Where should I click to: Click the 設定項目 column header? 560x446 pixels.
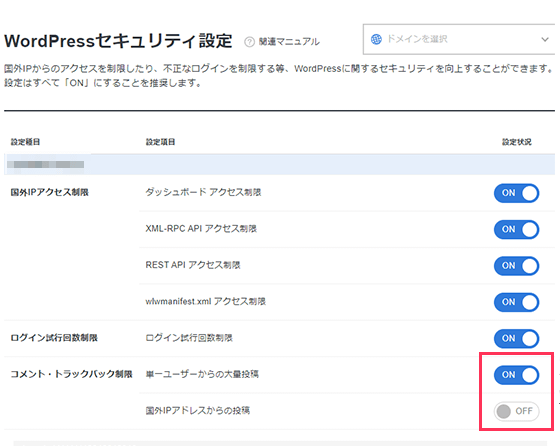coord(160,142)
